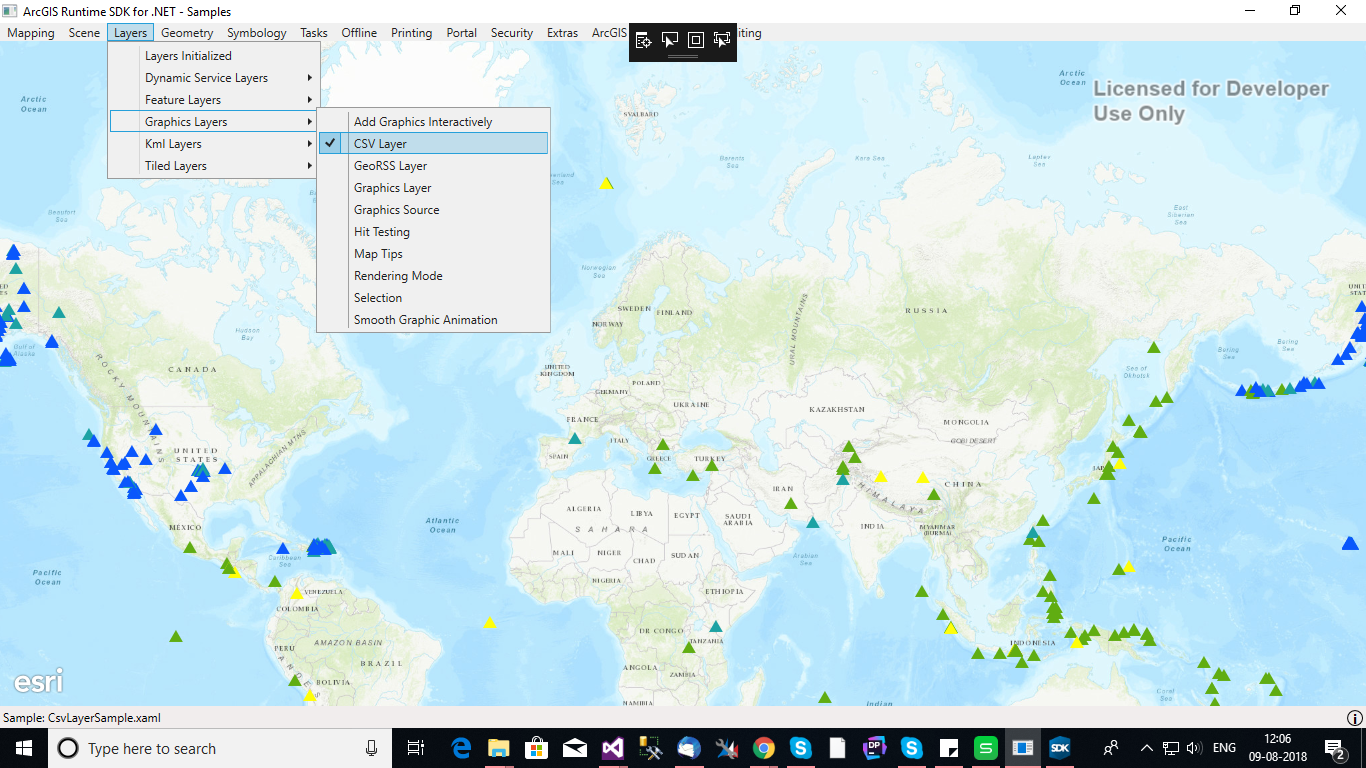Screen dimensions: 1366x768
Task: Click Go to Live Visual Tree debug icon
Action: tap(644, 40)
